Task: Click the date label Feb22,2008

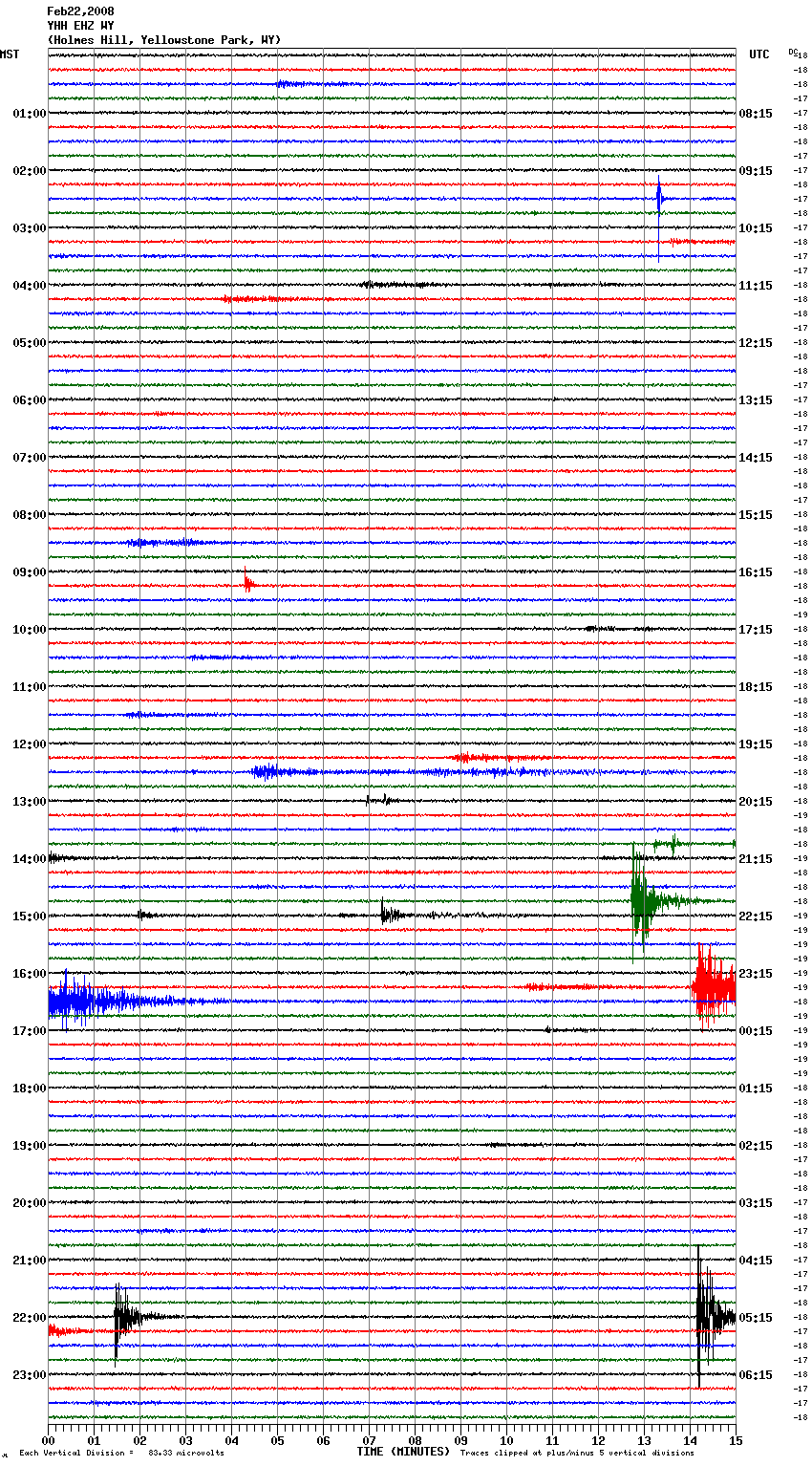Action: [80, 11]
